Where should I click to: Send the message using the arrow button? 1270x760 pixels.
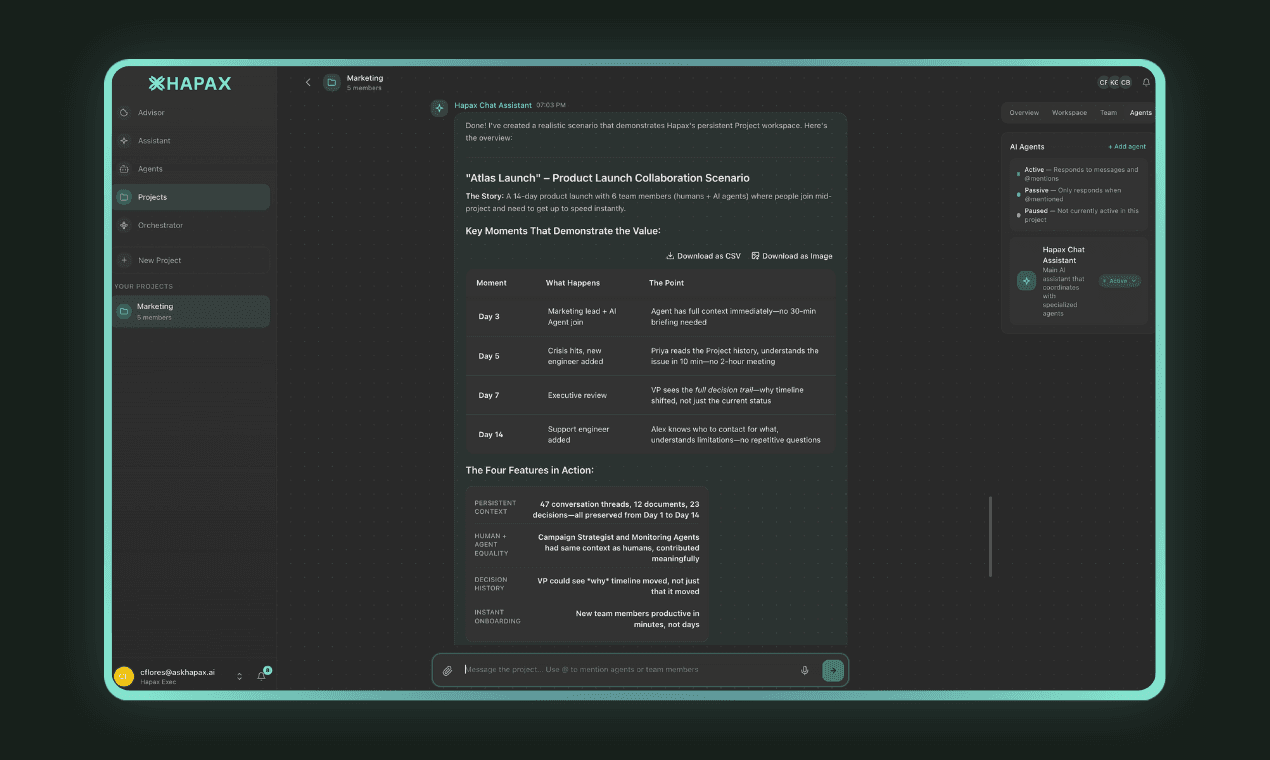[833, 670]
